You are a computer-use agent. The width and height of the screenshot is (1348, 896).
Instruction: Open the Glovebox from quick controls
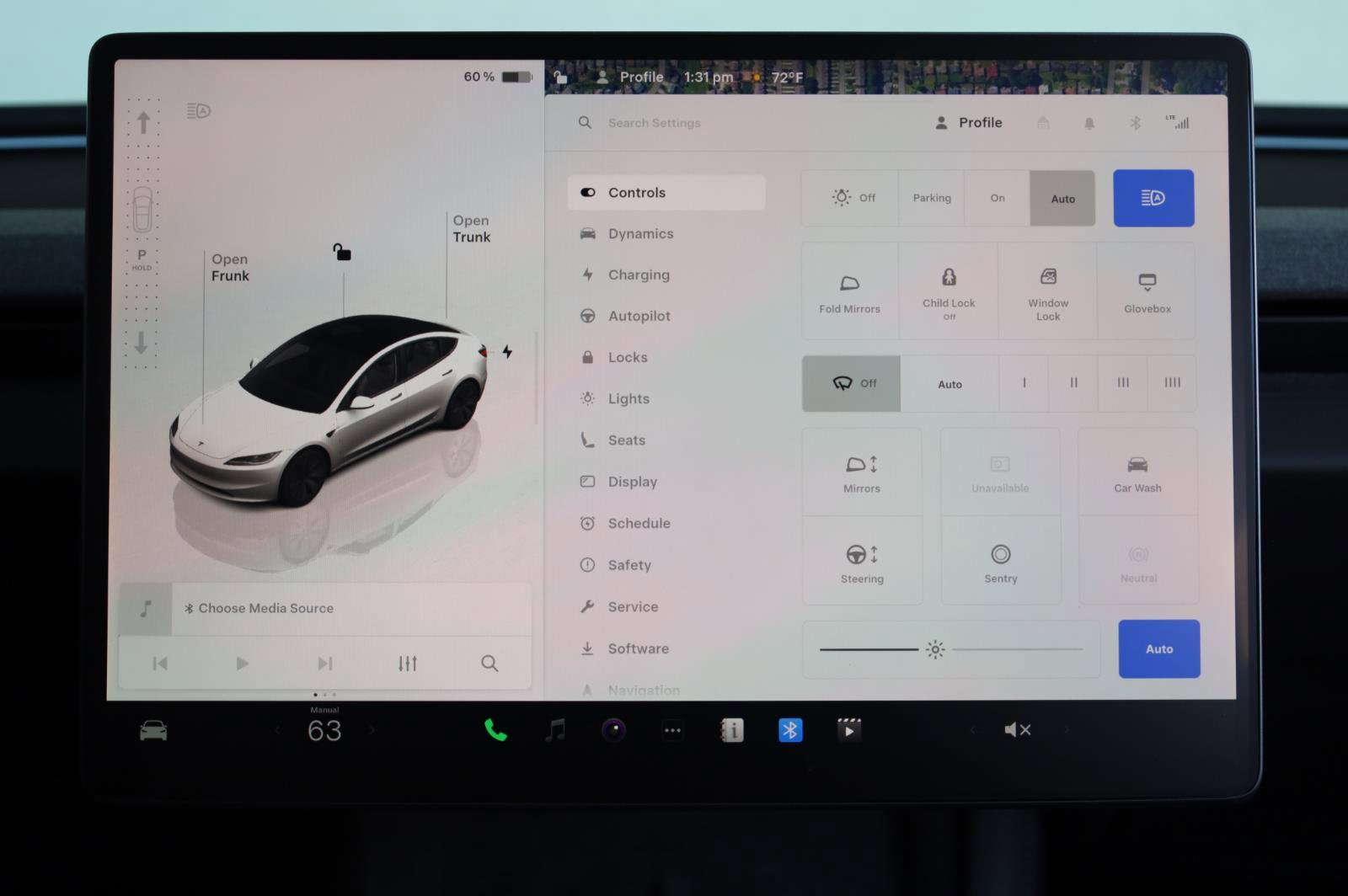tap(1147, 291)
